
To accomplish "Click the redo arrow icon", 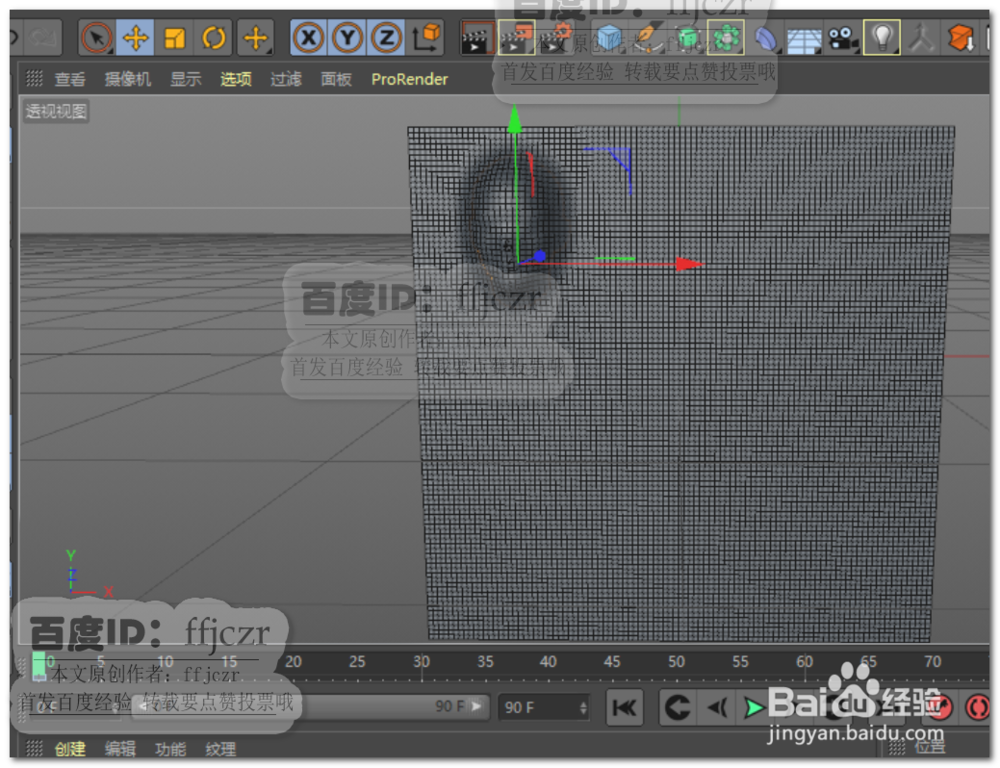I will (44, 38).
